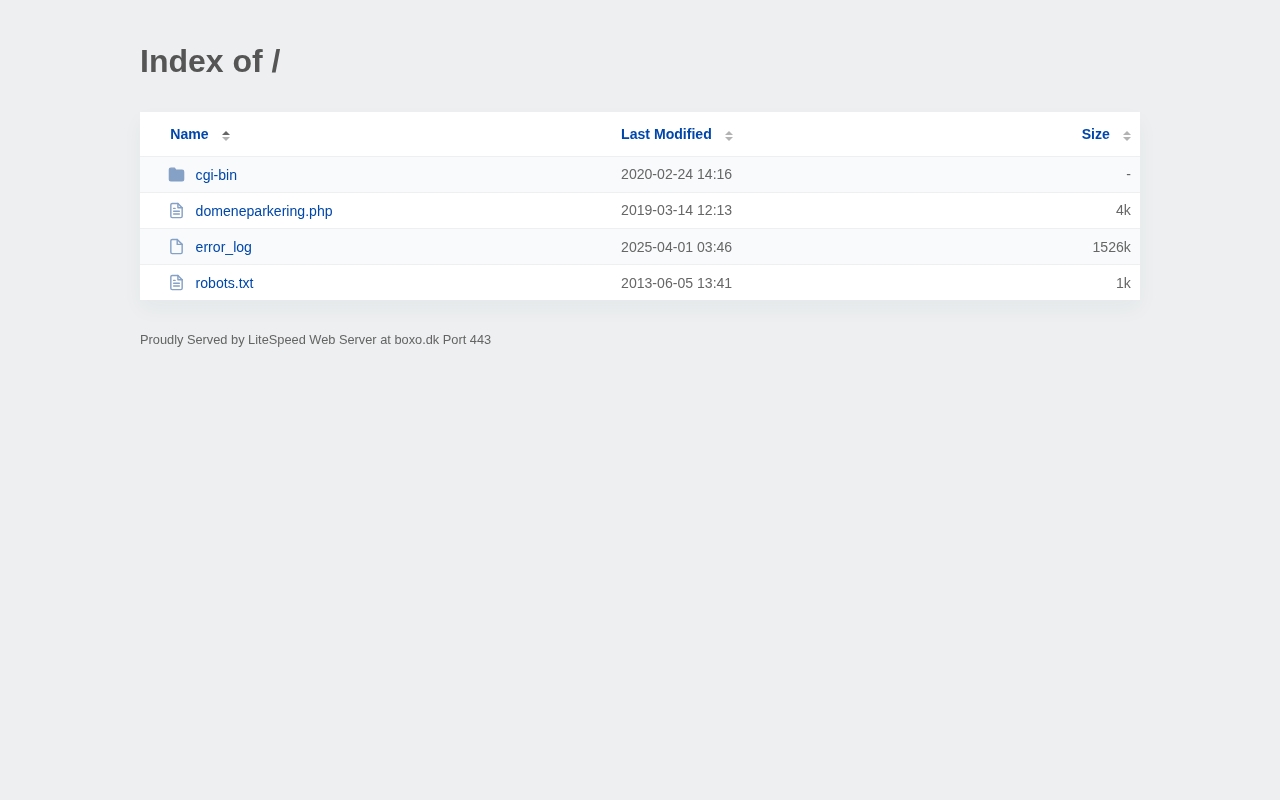The height and width of the screenshot is (800, 1280).
Task: Open the robots.txt file link
Action: pyautogui.click(x=224, y=283)
